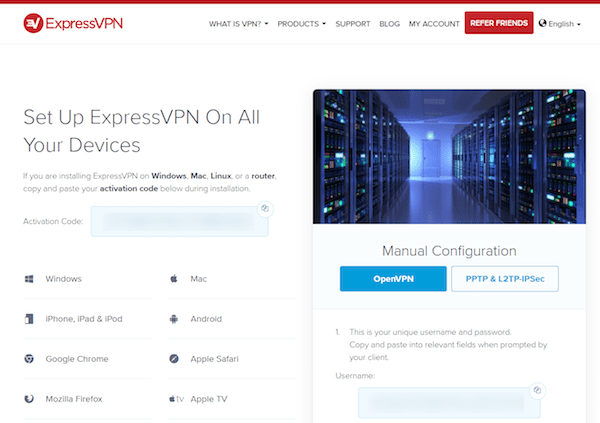
Task: Go to the Support page
Action: pos(353,24)
